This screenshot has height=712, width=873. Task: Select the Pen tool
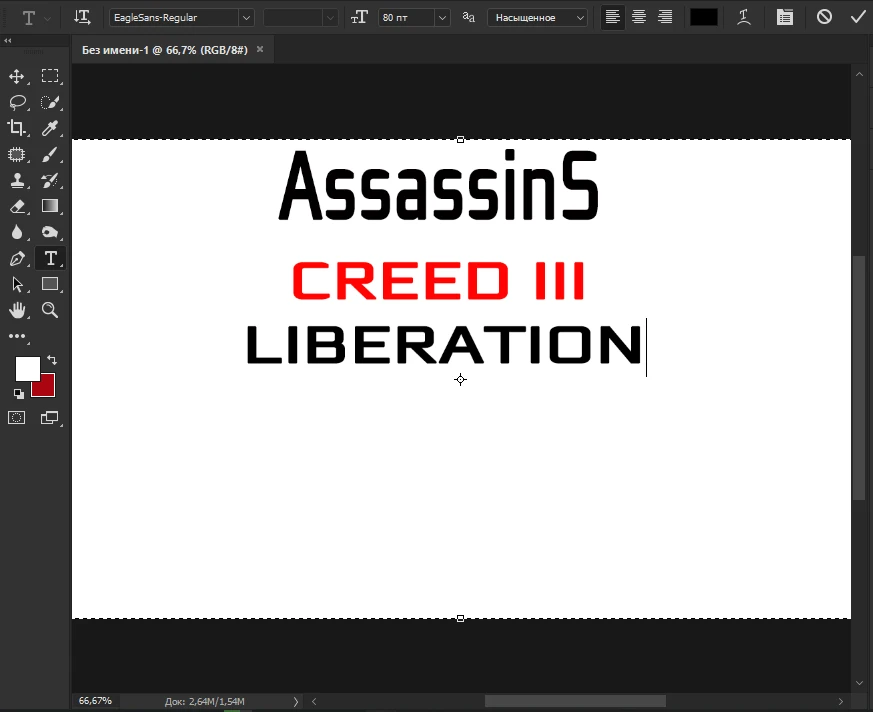tap(16, 258)
